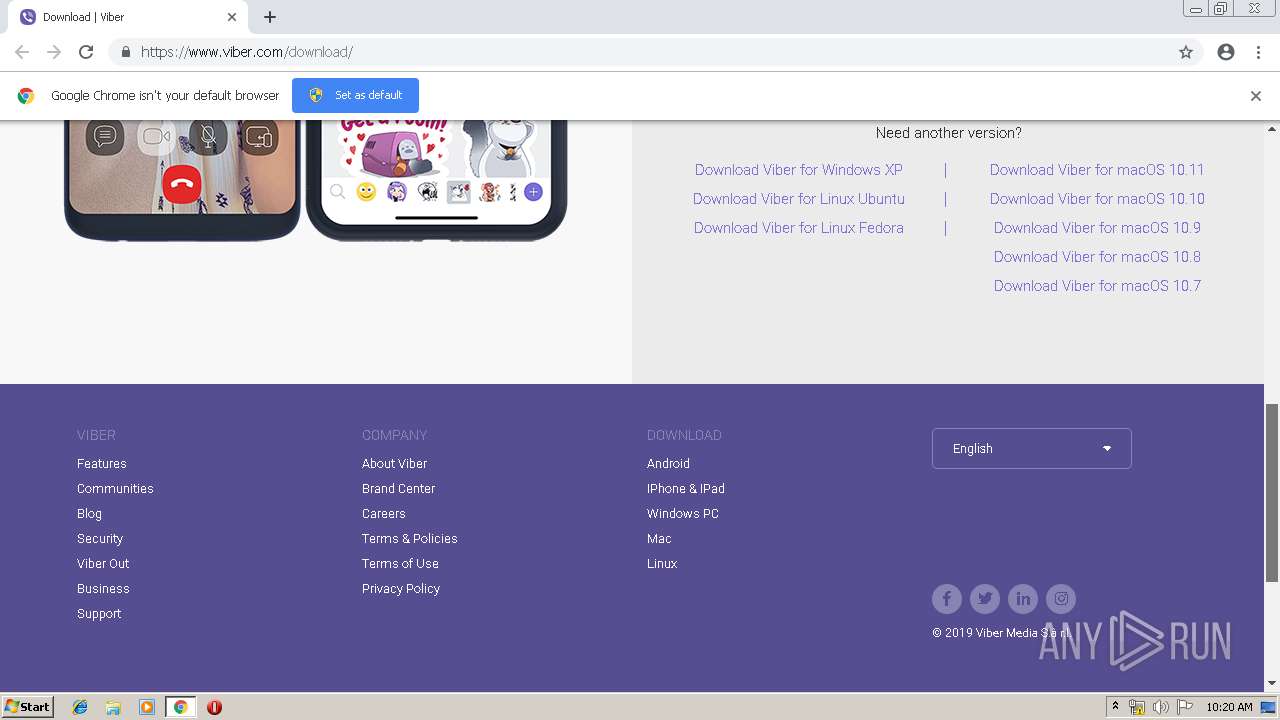1280x720 pixels.
Task: Open the iPhone & iPad download link
Action: coord(686,489)
